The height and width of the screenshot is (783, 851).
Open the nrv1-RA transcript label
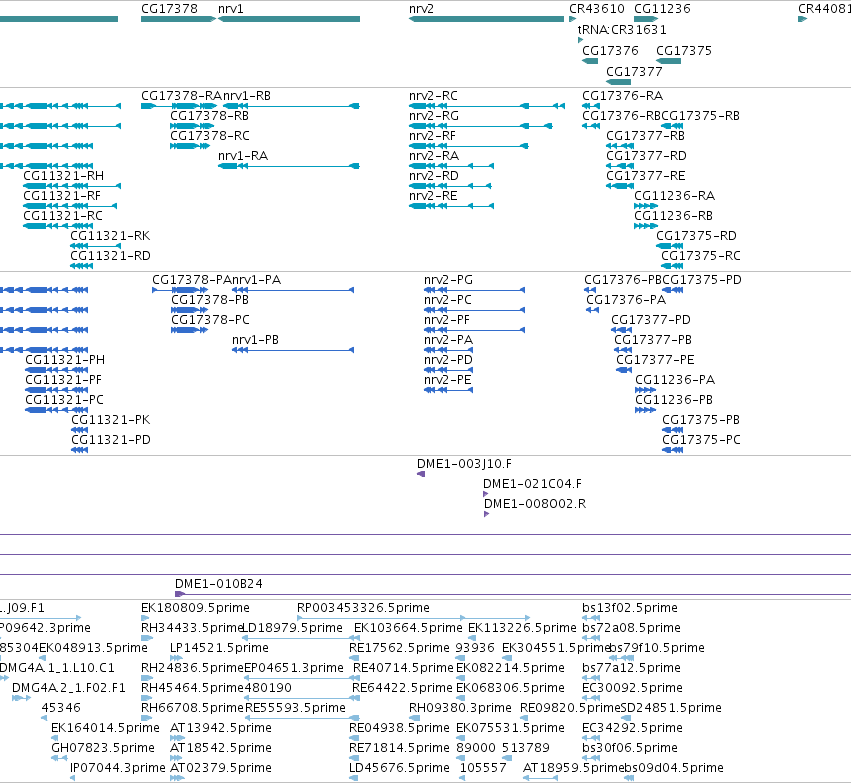[243, 156]
